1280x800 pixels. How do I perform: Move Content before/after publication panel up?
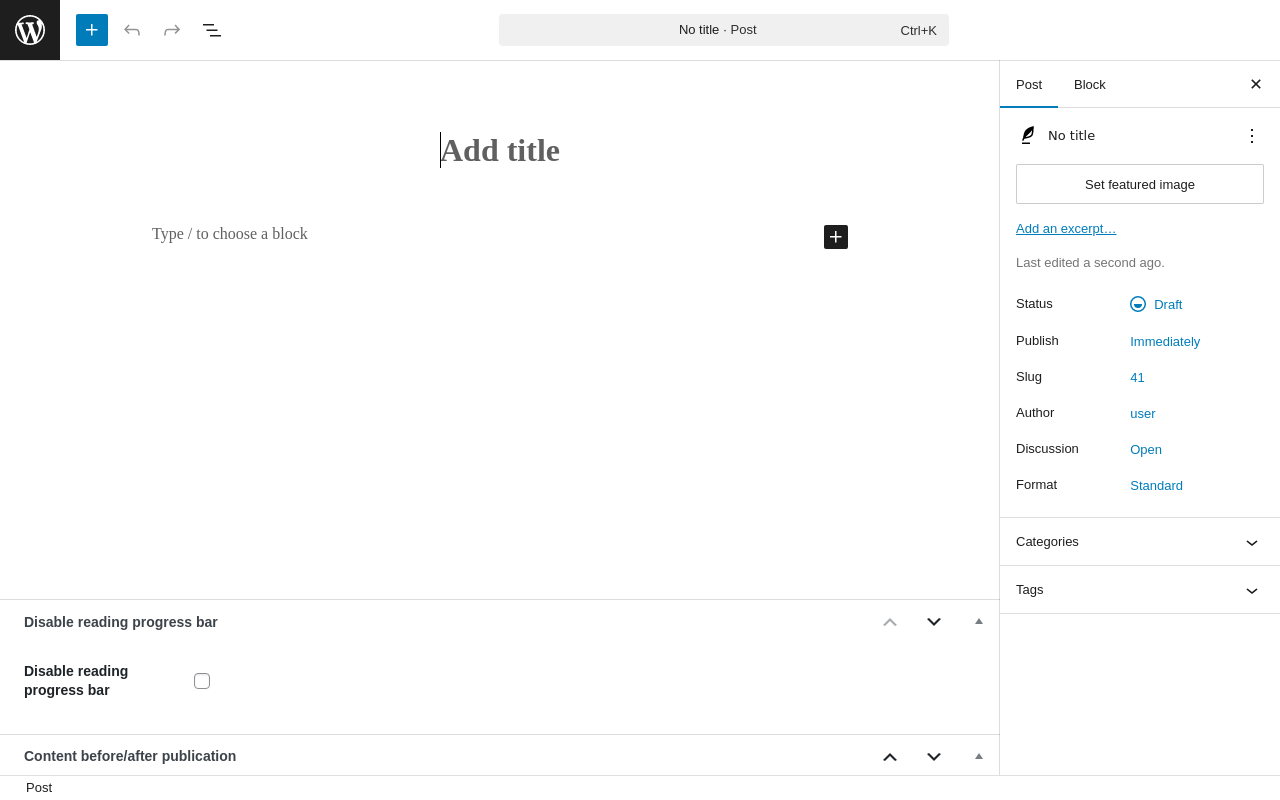coord(890,757)
